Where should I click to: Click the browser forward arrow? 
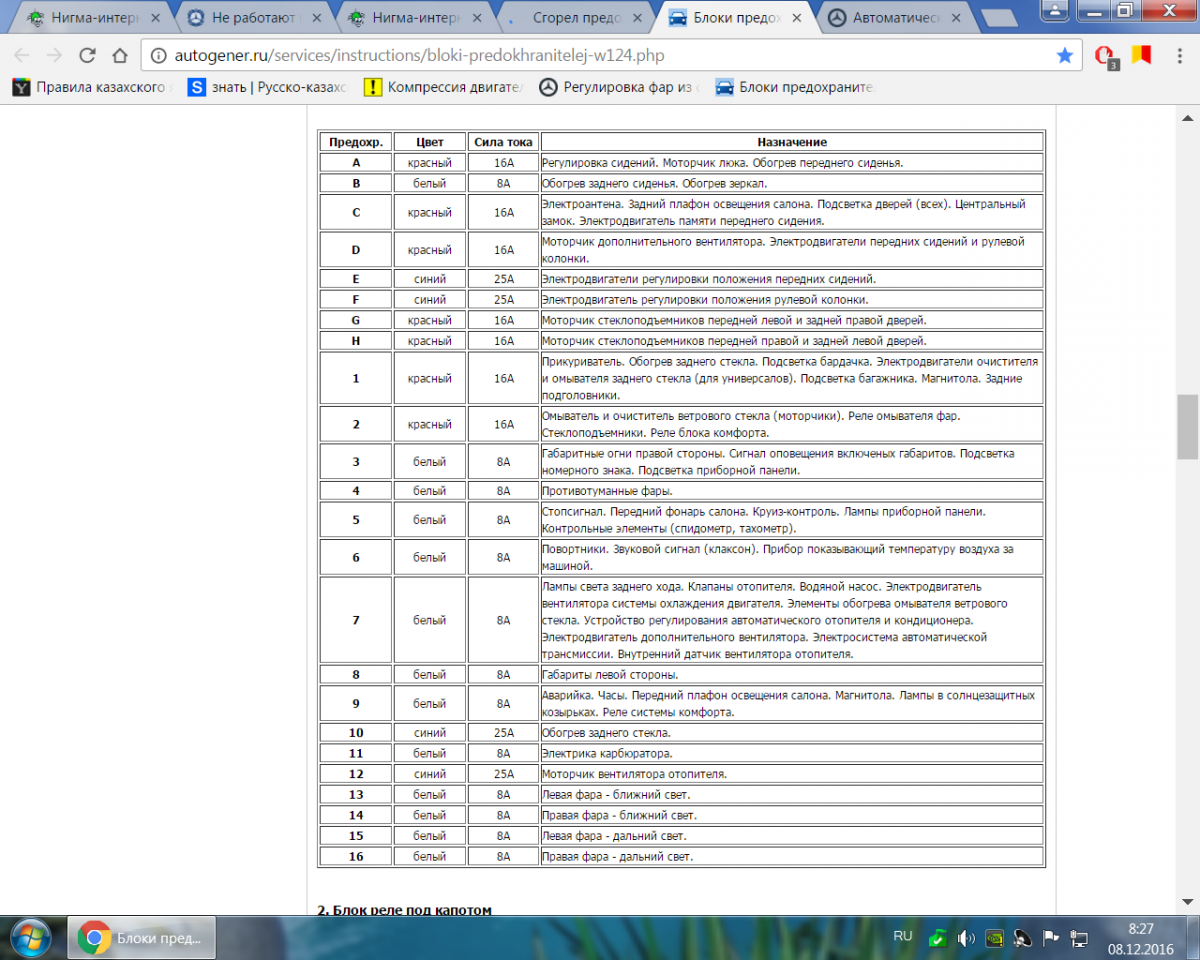[x=54, y=56]
